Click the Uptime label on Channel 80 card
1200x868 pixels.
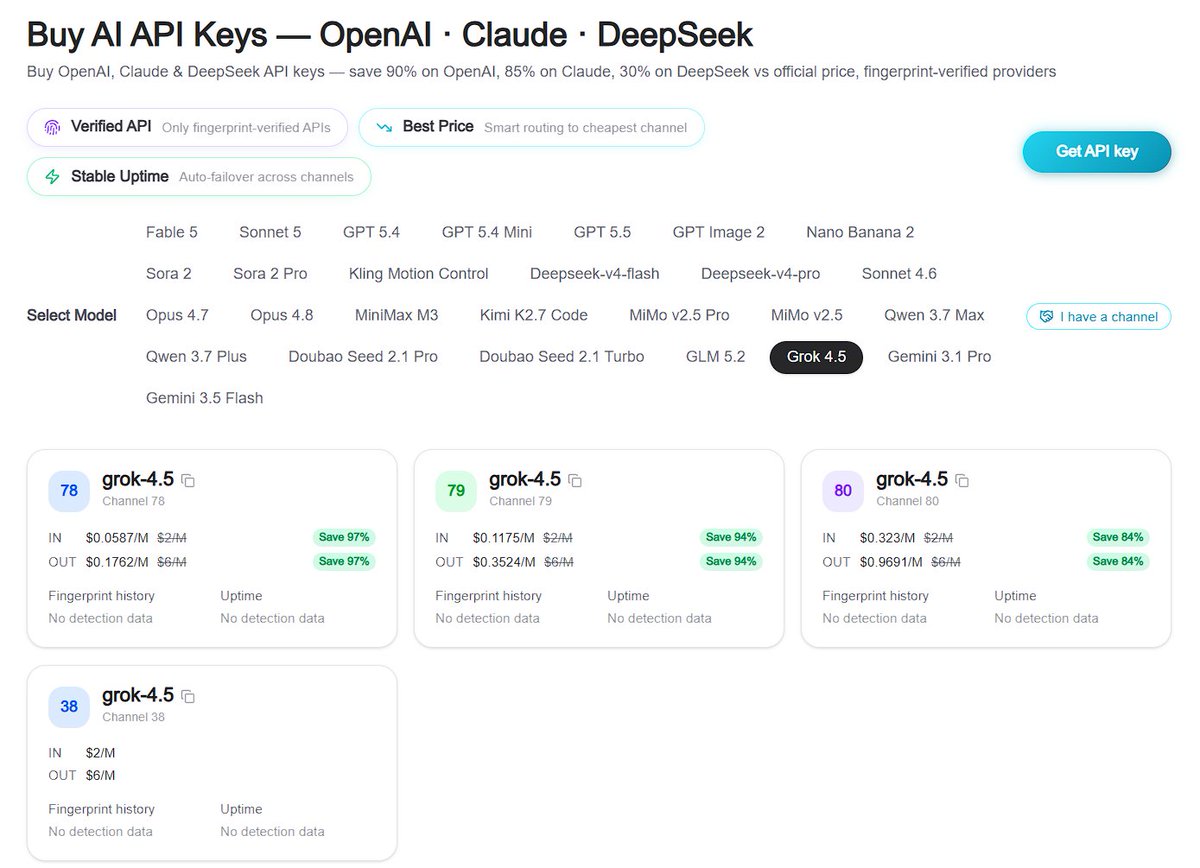(x=1016, y=596)
